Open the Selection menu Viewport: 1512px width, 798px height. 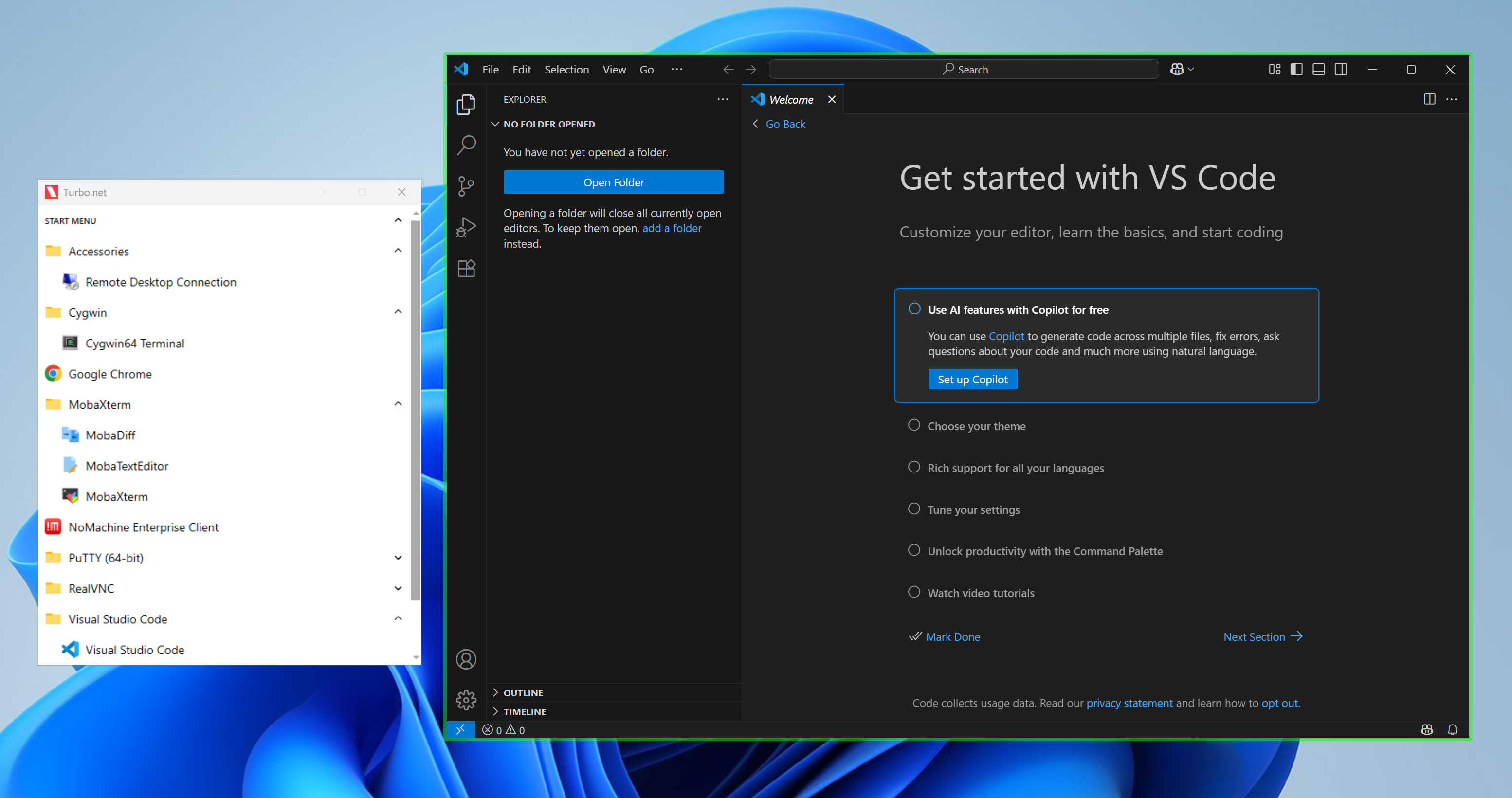[566, 69]
